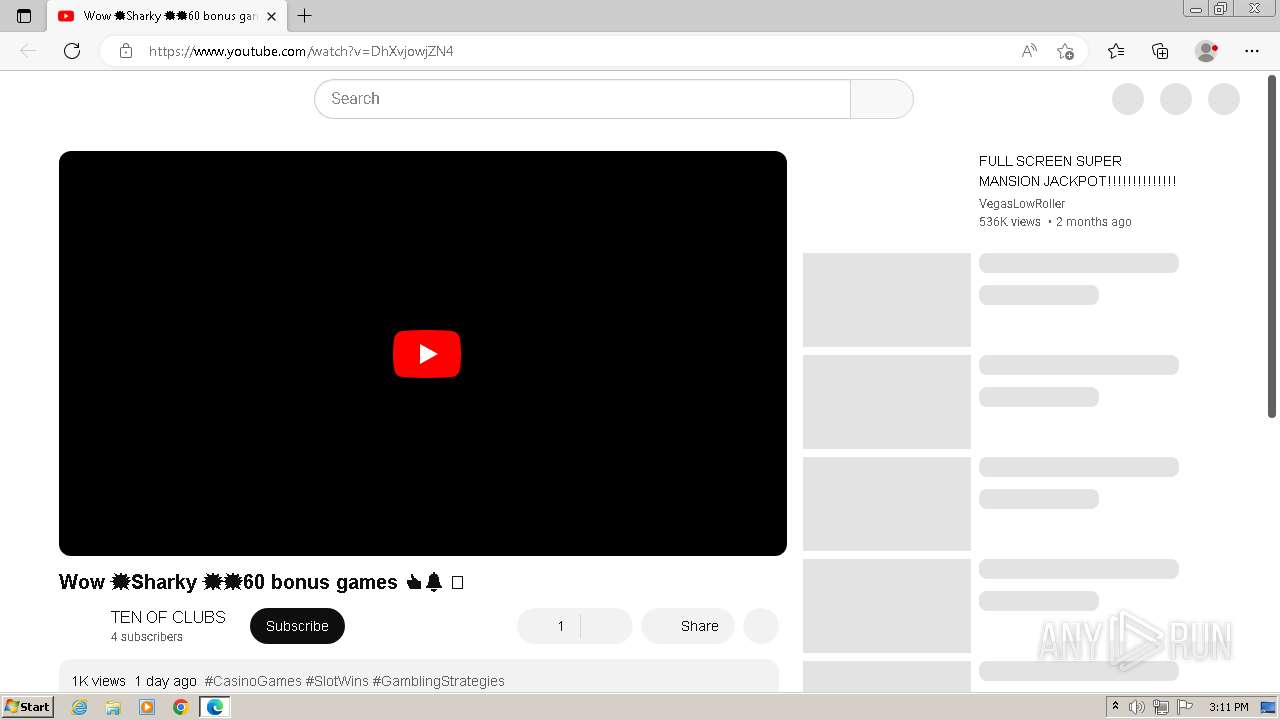Open a new browser tab

coord(305,16)
